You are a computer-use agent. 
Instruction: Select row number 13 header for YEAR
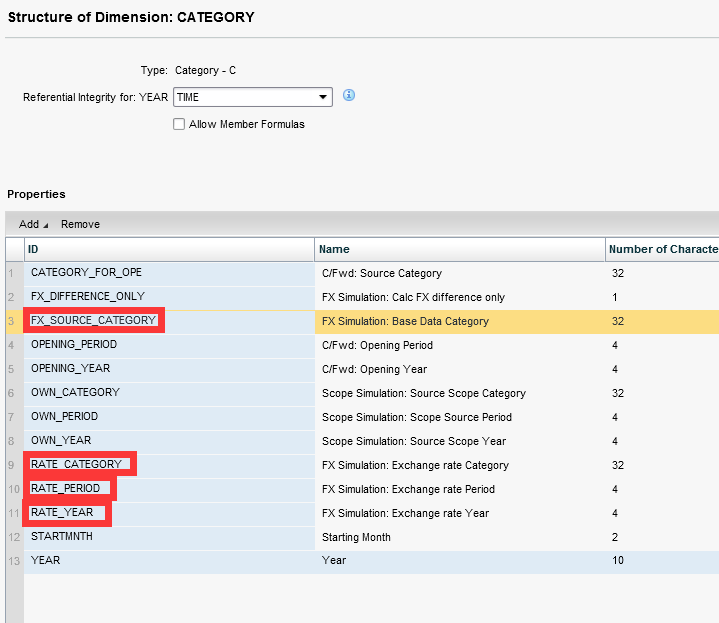pos(13,561)
